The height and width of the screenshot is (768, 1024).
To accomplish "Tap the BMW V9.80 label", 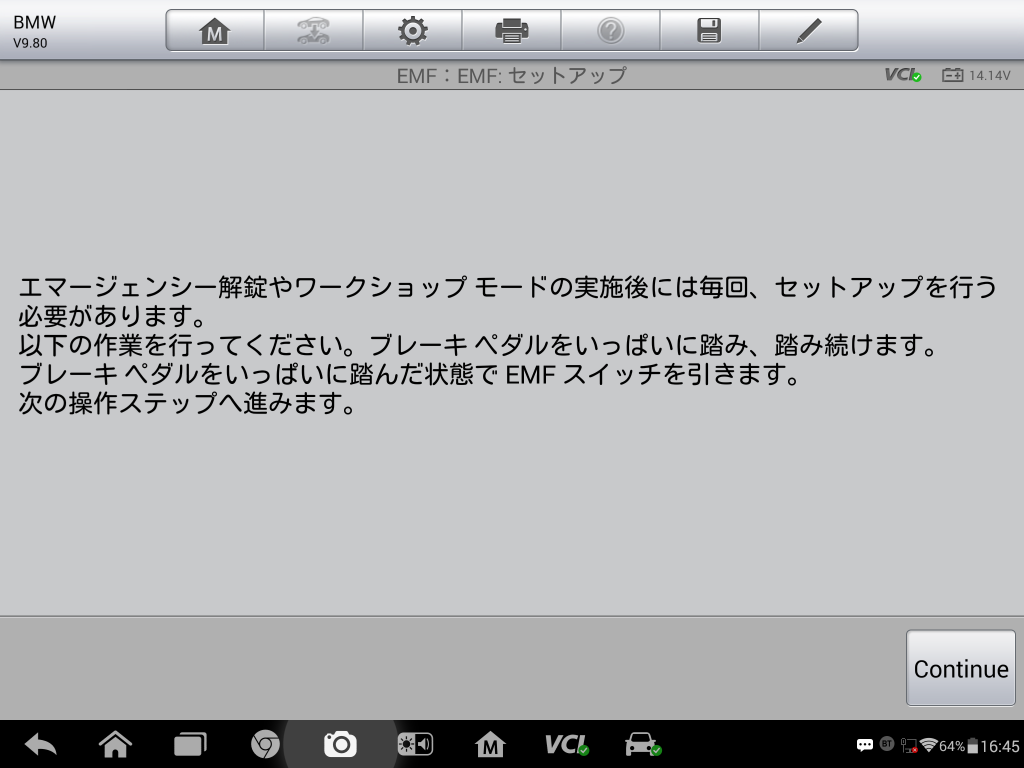I will (x=34, y=31).
